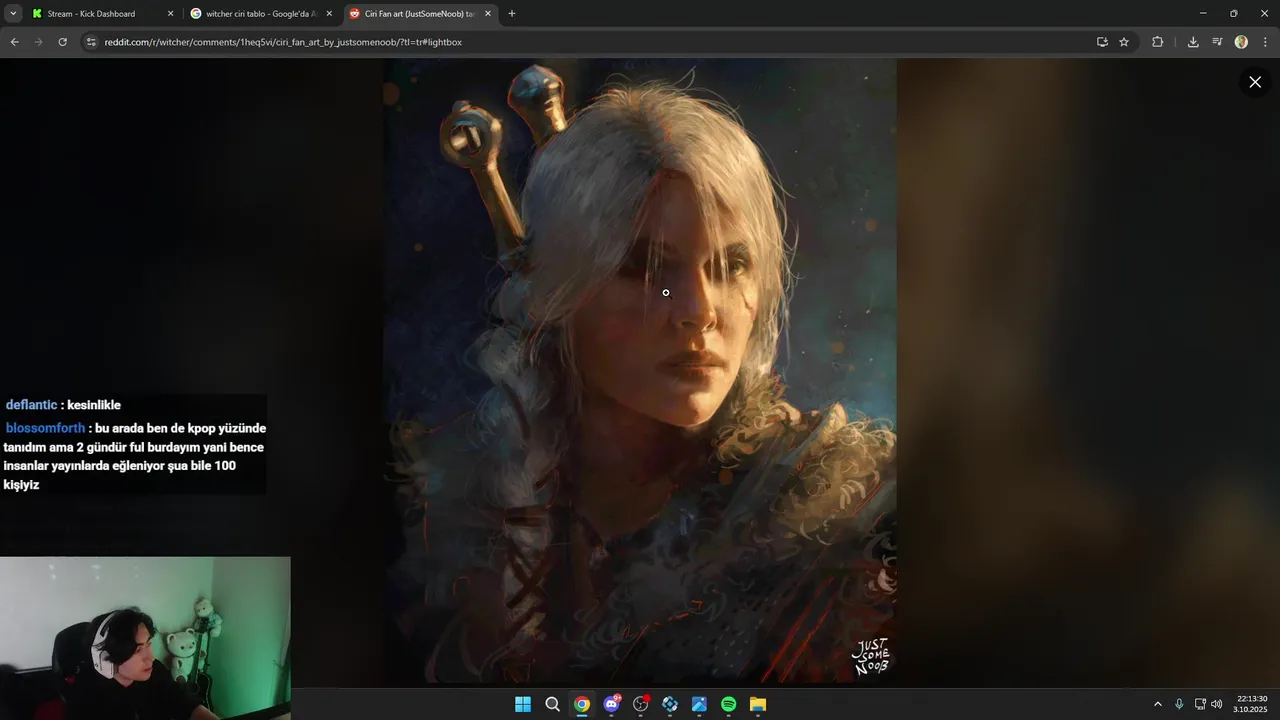
Task: Open OBS Studio from taskbar
Action: pyautogui.click(x=641, y=704)
